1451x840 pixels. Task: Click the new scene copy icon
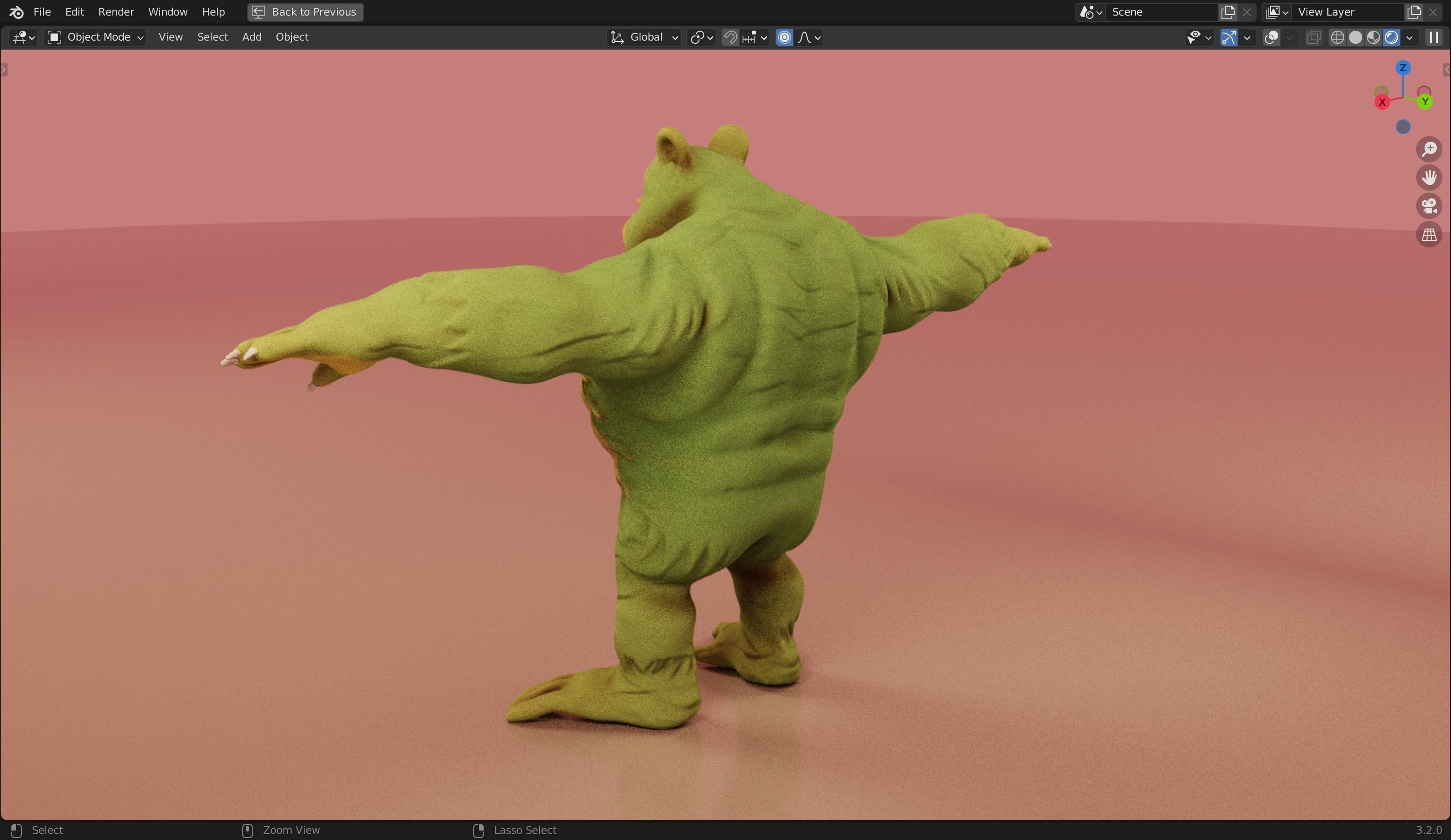tap(1228, 12)
